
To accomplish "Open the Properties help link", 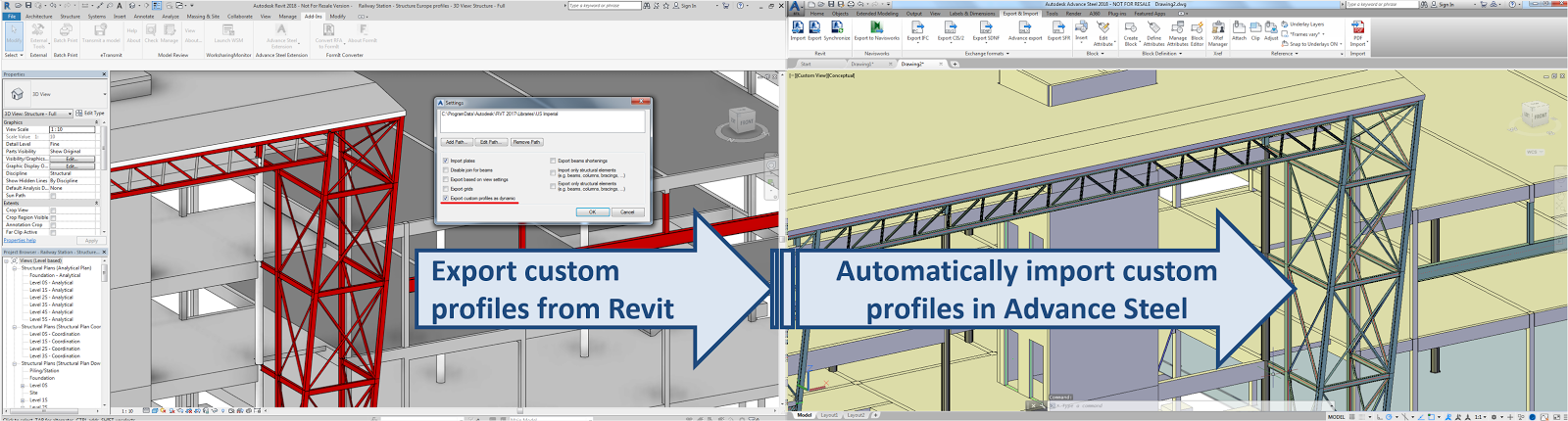I will point(20,240).
